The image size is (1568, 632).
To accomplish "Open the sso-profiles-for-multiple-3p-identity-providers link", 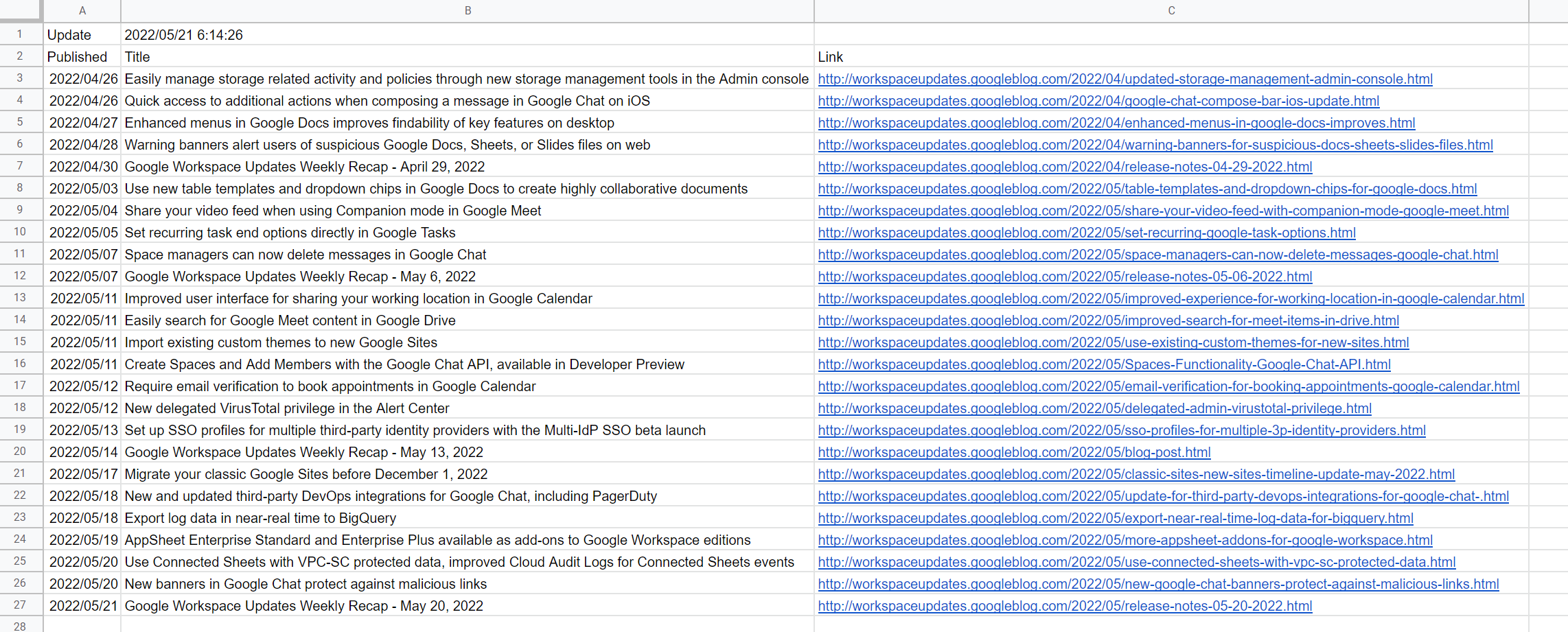I will pos(1122,430).
